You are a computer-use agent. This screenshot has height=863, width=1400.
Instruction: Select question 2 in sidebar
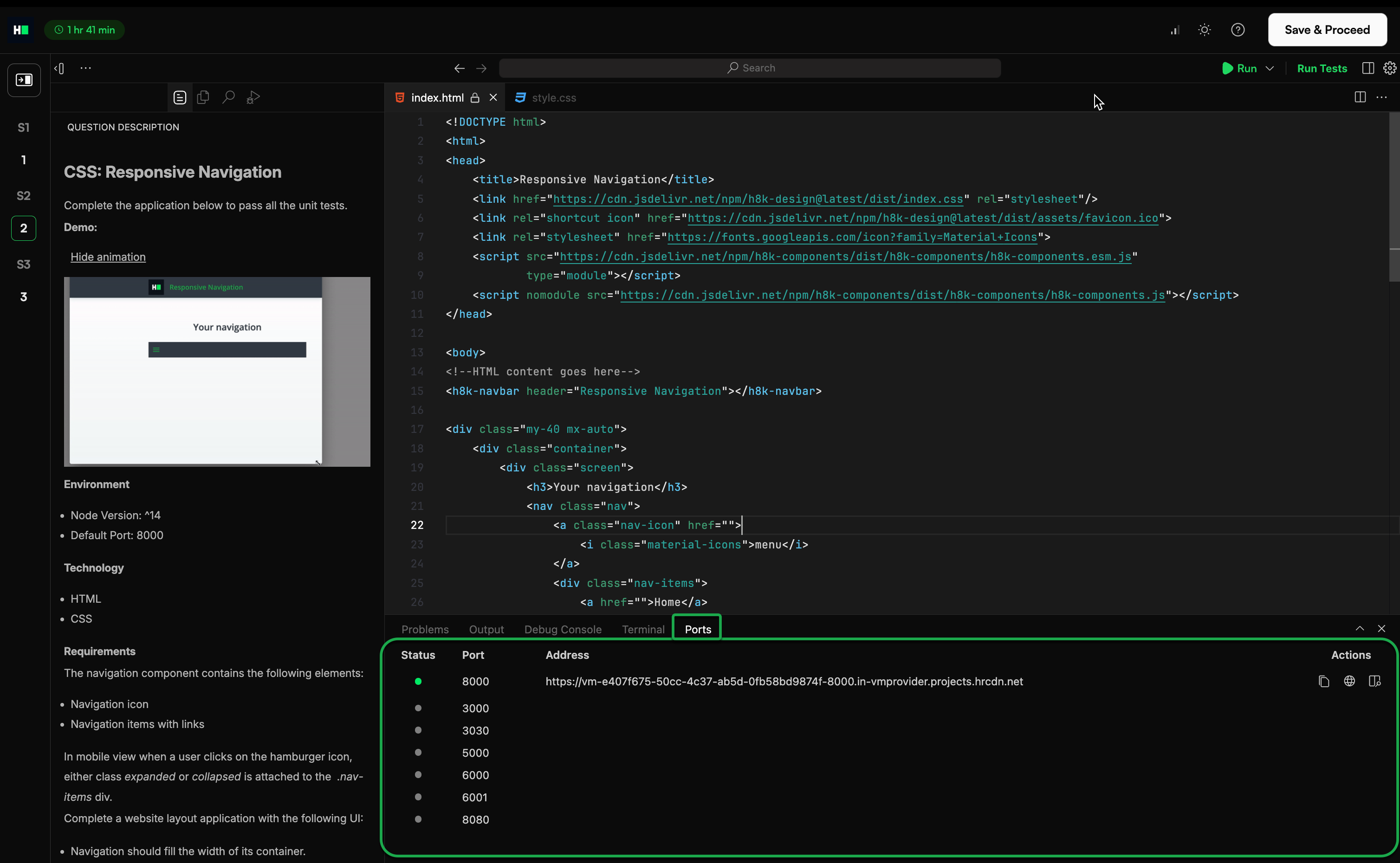23,228
